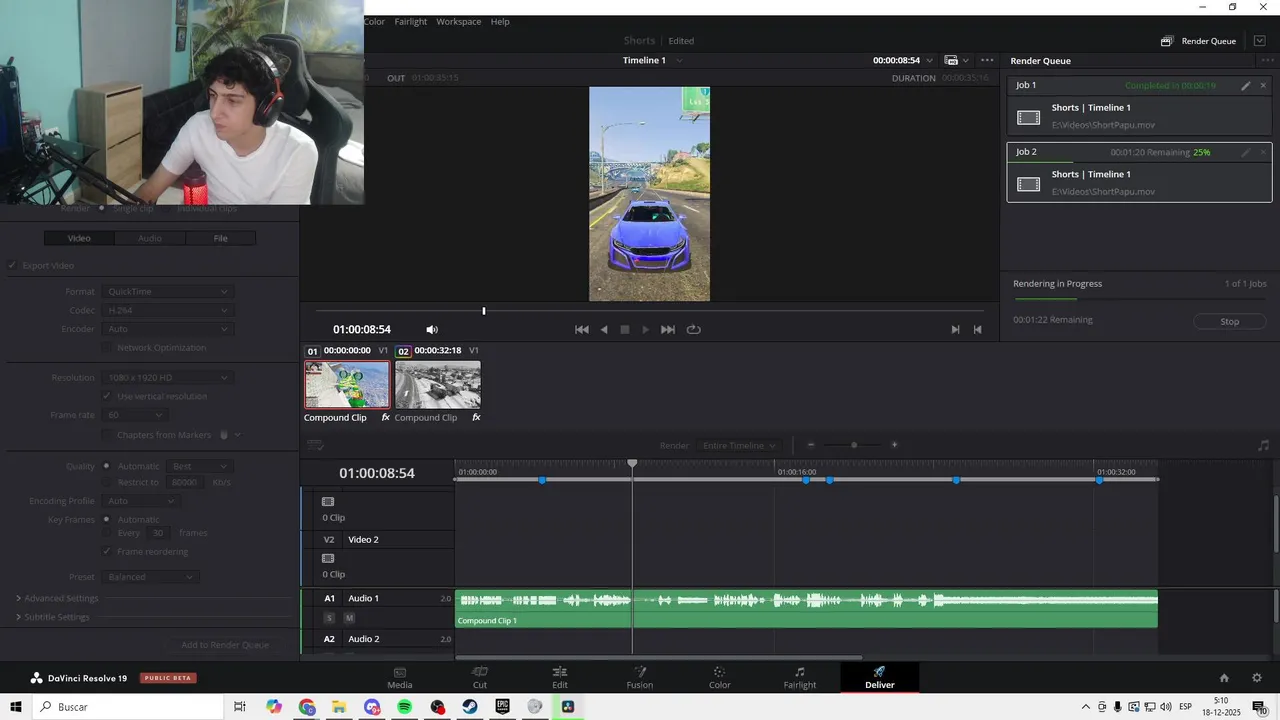Toggle Export Video checkbox

click(13, 265)
